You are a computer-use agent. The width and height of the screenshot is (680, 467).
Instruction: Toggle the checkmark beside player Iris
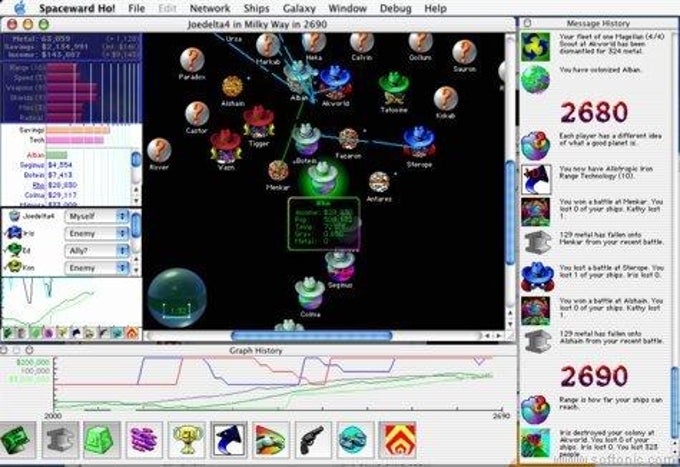pos(6,234)
